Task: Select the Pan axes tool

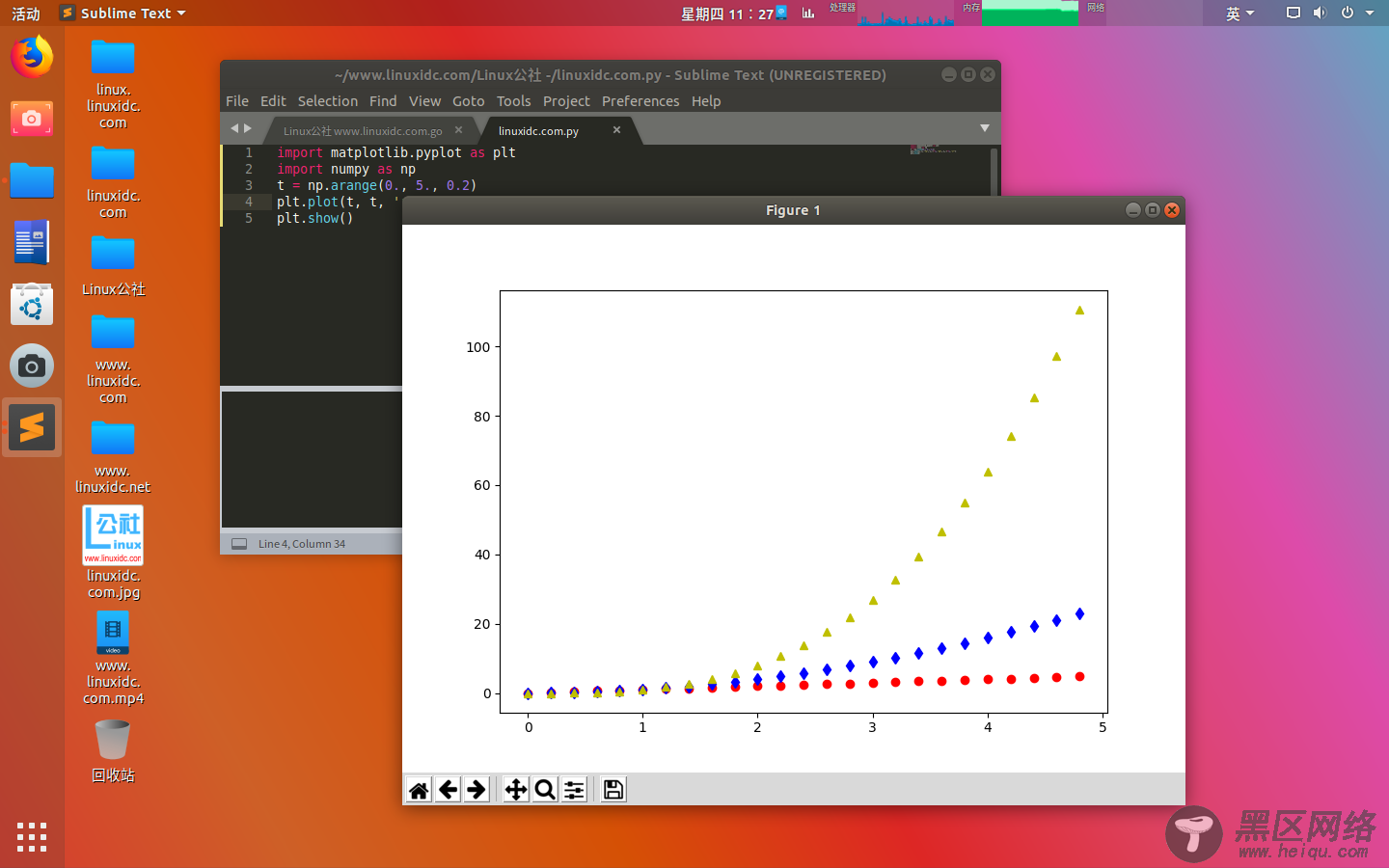Action: tap(516, 790)
